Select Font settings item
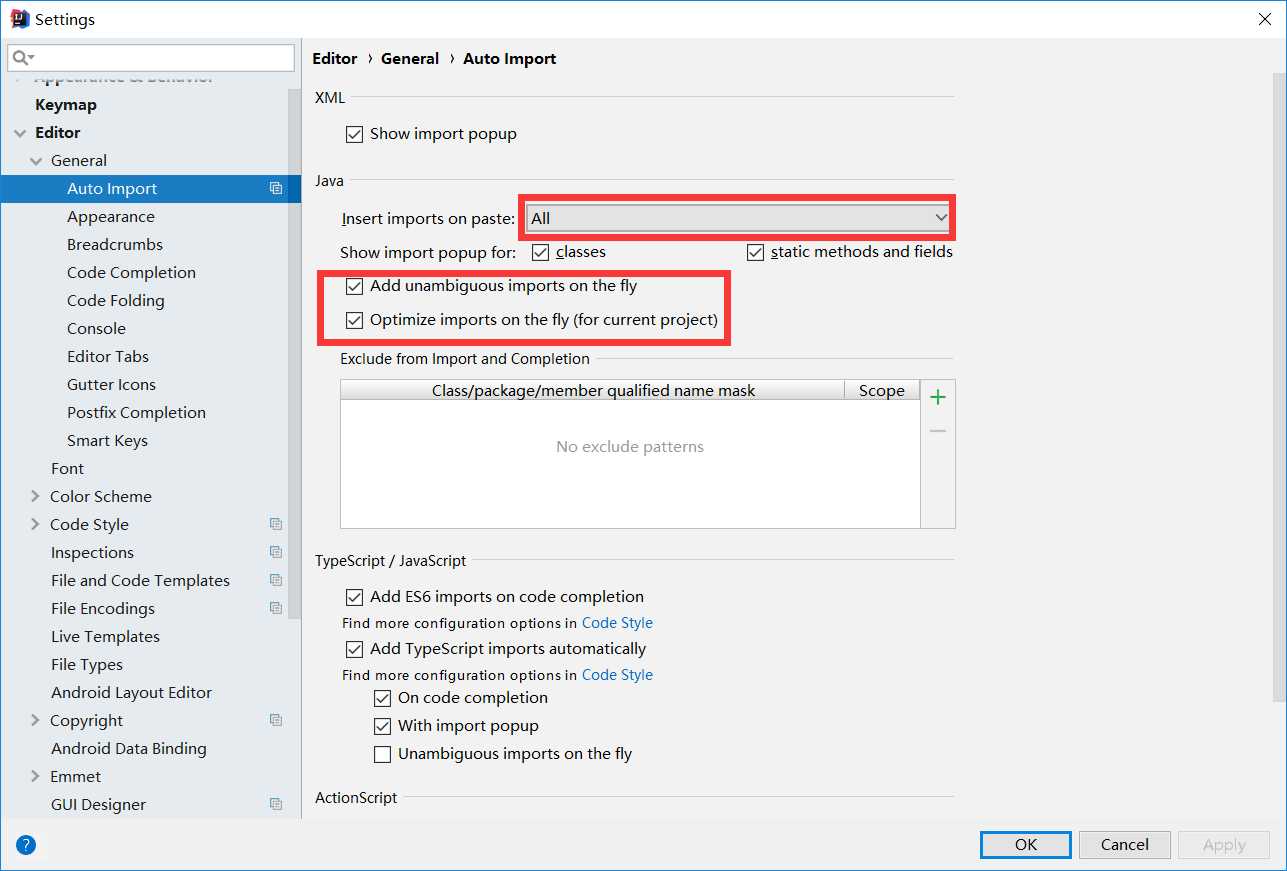The image size is (1287, 871). pyautogui.click(x=67, y=468)
